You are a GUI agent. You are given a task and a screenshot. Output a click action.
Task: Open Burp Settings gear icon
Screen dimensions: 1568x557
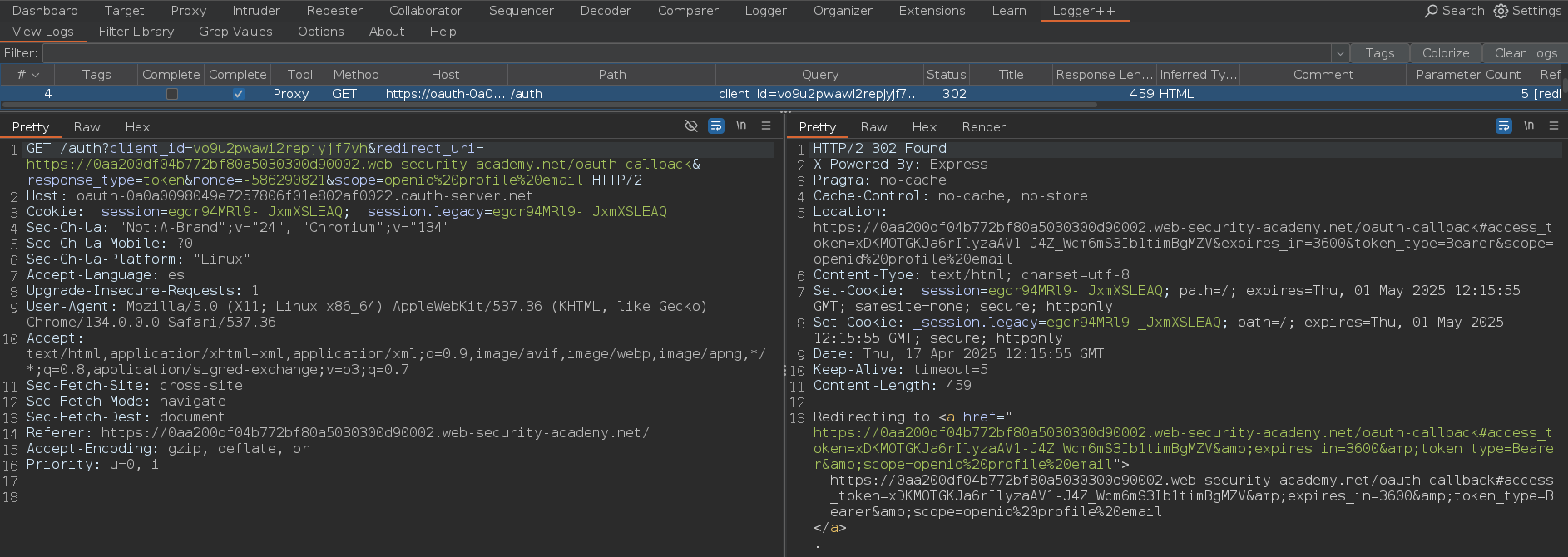coord(1501,11)
